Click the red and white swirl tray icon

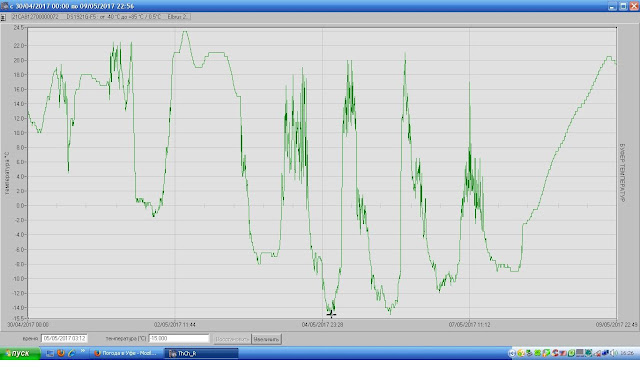(555, 353)
